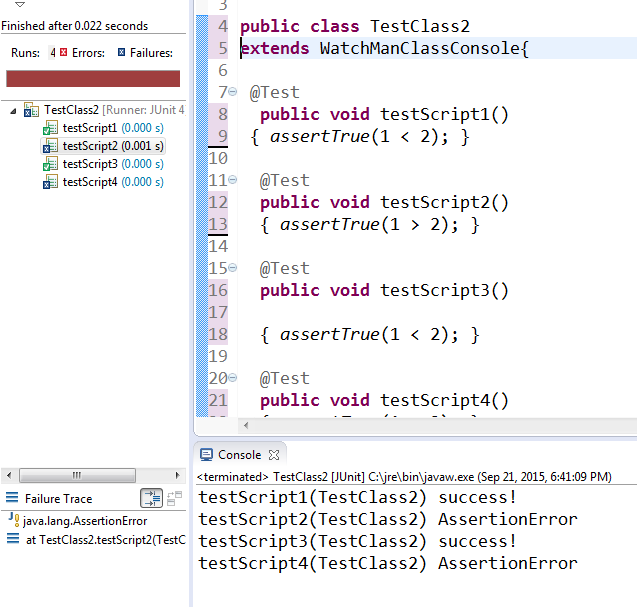Image resolution: width=637 pixels, height=607 pixels.
Task: Click 'Finished after 0.022 seconds' status
Action: tap(75, 26)
